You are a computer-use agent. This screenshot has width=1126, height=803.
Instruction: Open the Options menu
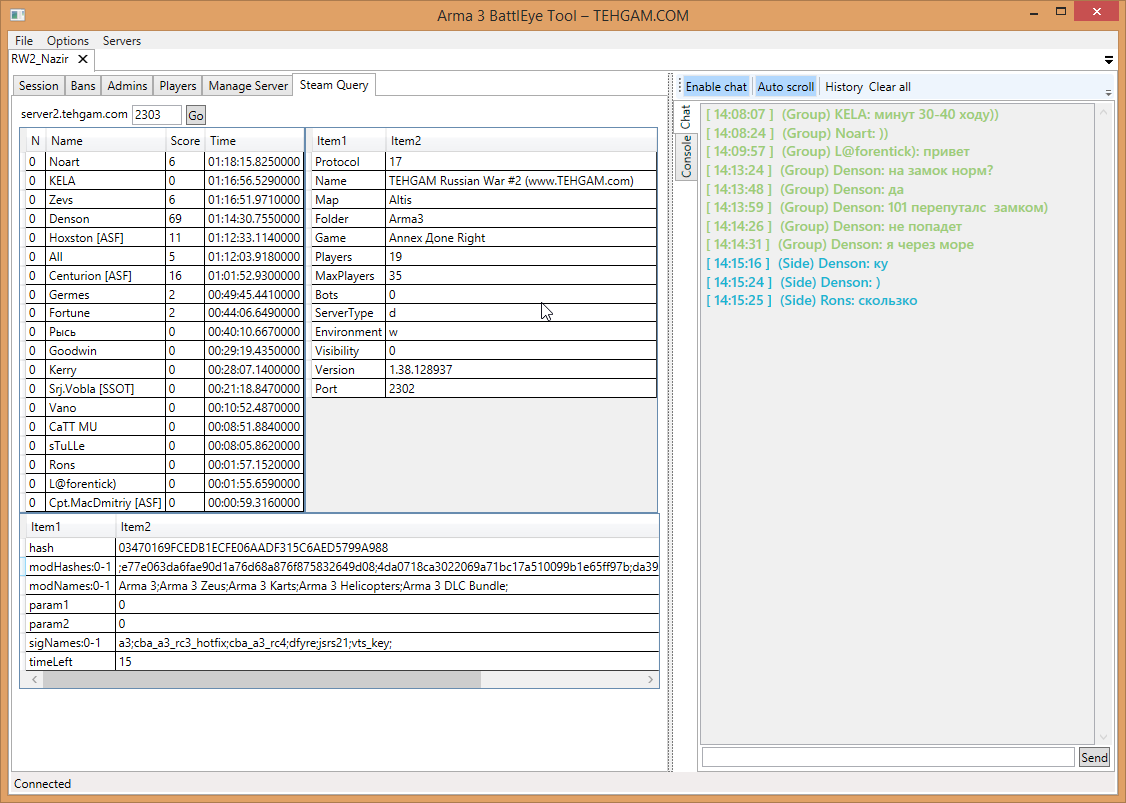(x=68, y=41)
